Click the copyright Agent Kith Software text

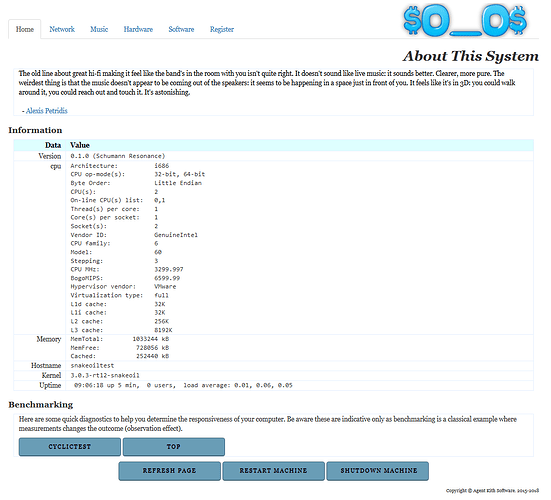click(x=492, y=491)
